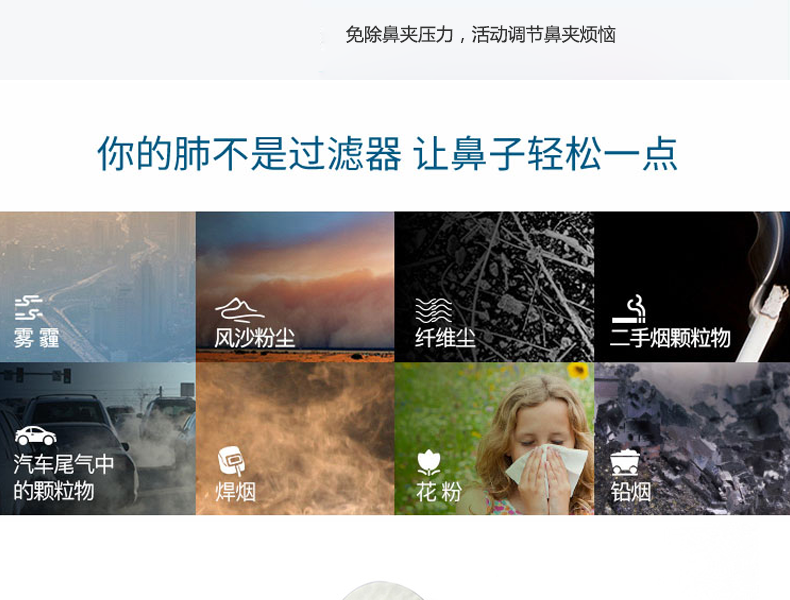The image size is (790, 600).
Task: Click the 二手烟颗粒物 caption
Action: point(670,338)
